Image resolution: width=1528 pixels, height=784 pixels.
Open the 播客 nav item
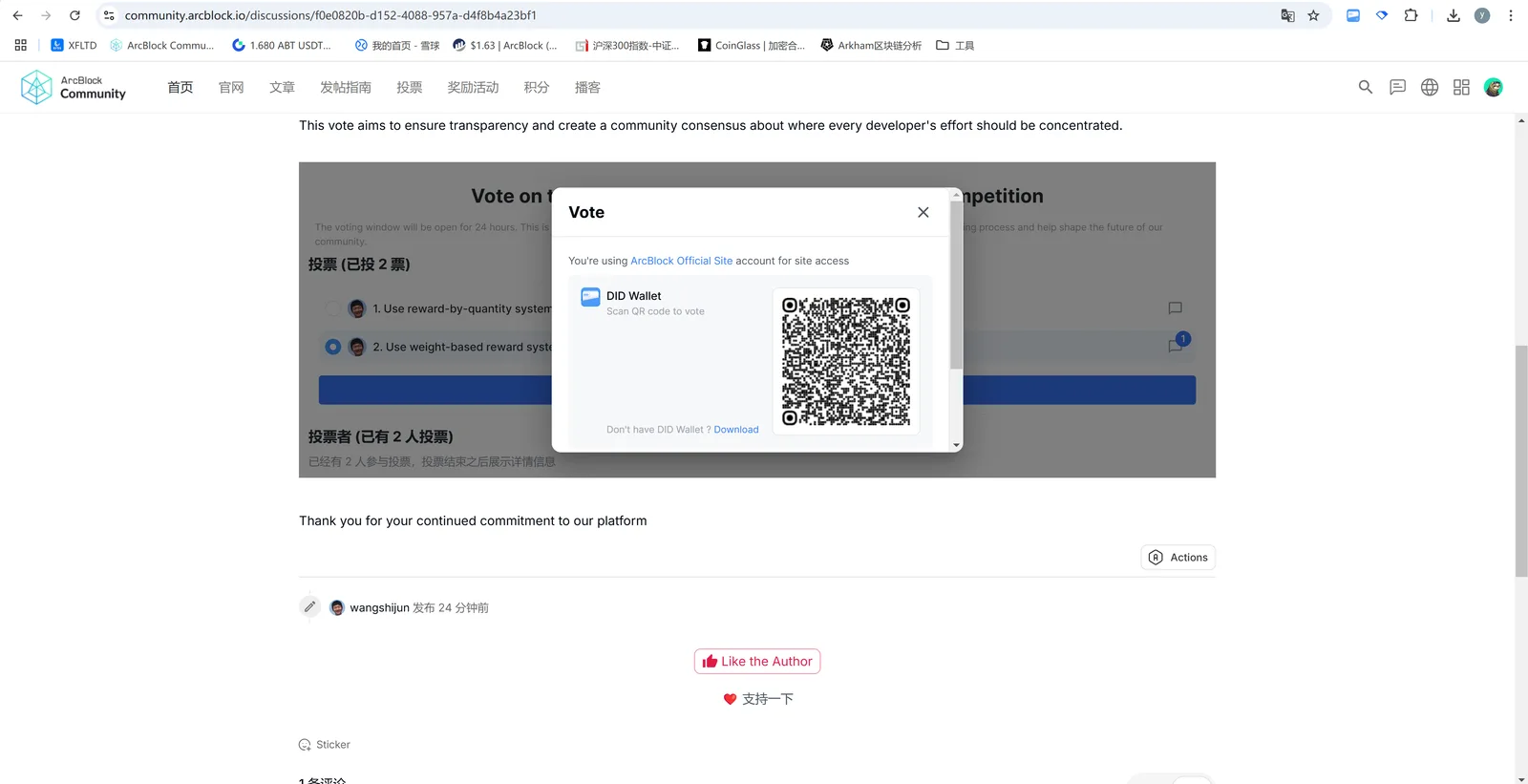587,87
